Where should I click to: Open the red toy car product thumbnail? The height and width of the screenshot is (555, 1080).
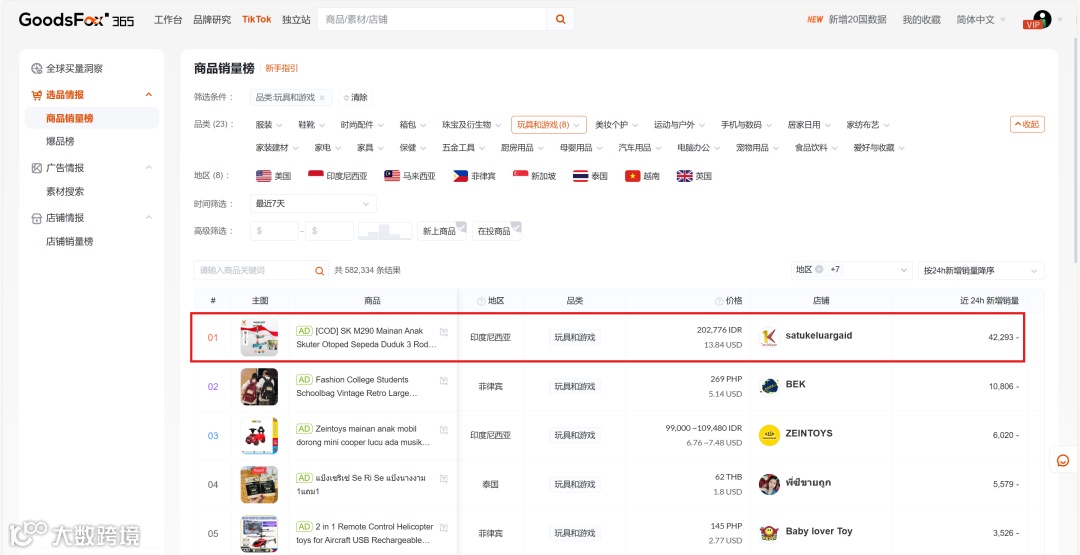259,435
